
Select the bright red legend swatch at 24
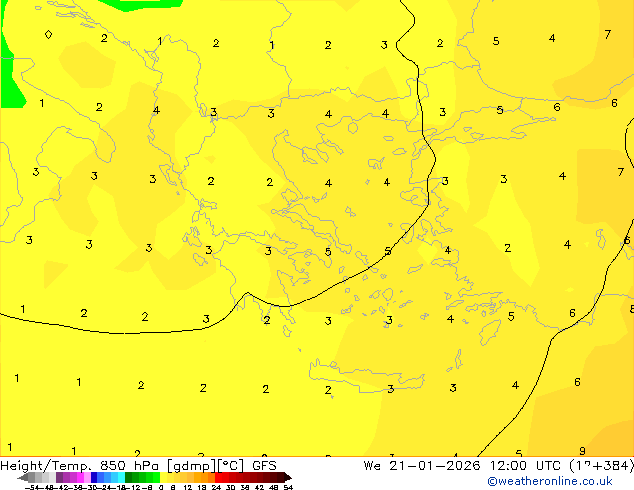(x=218, y=477)
